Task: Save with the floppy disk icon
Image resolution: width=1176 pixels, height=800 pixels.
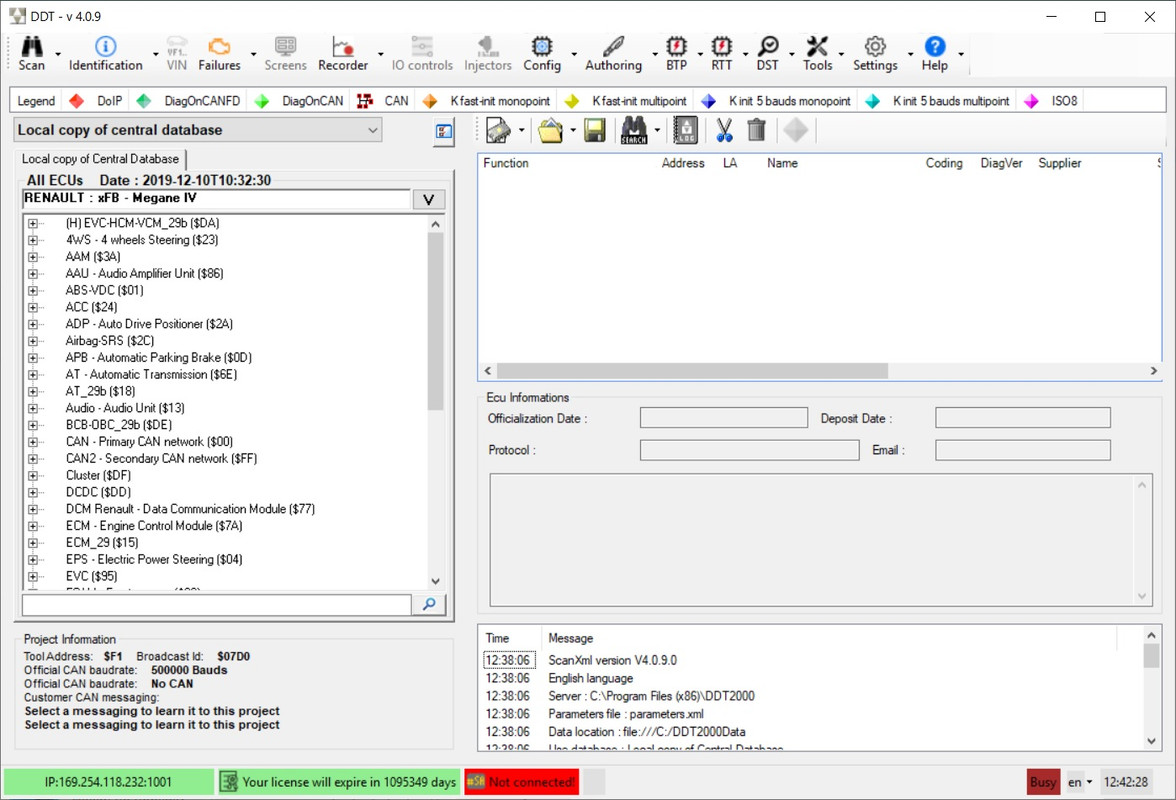Action: click(595, 130)
